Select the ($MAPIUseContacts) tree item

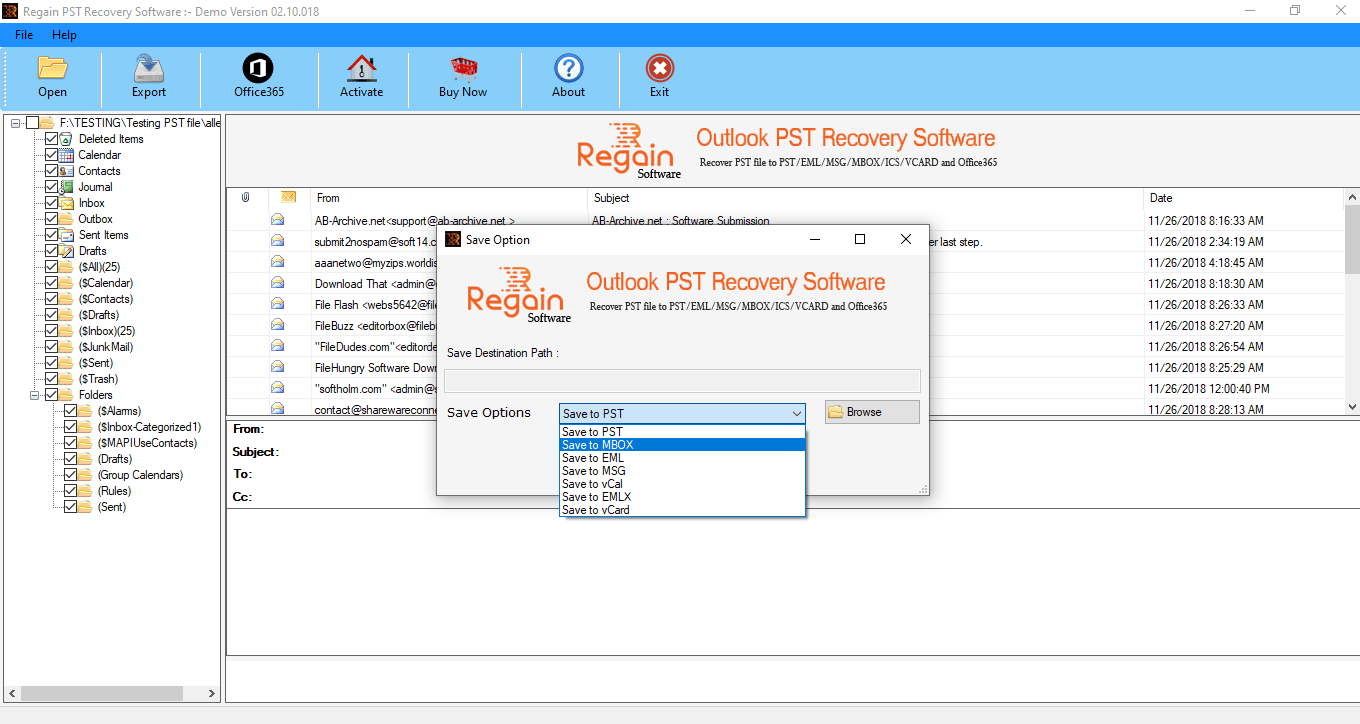147,443
